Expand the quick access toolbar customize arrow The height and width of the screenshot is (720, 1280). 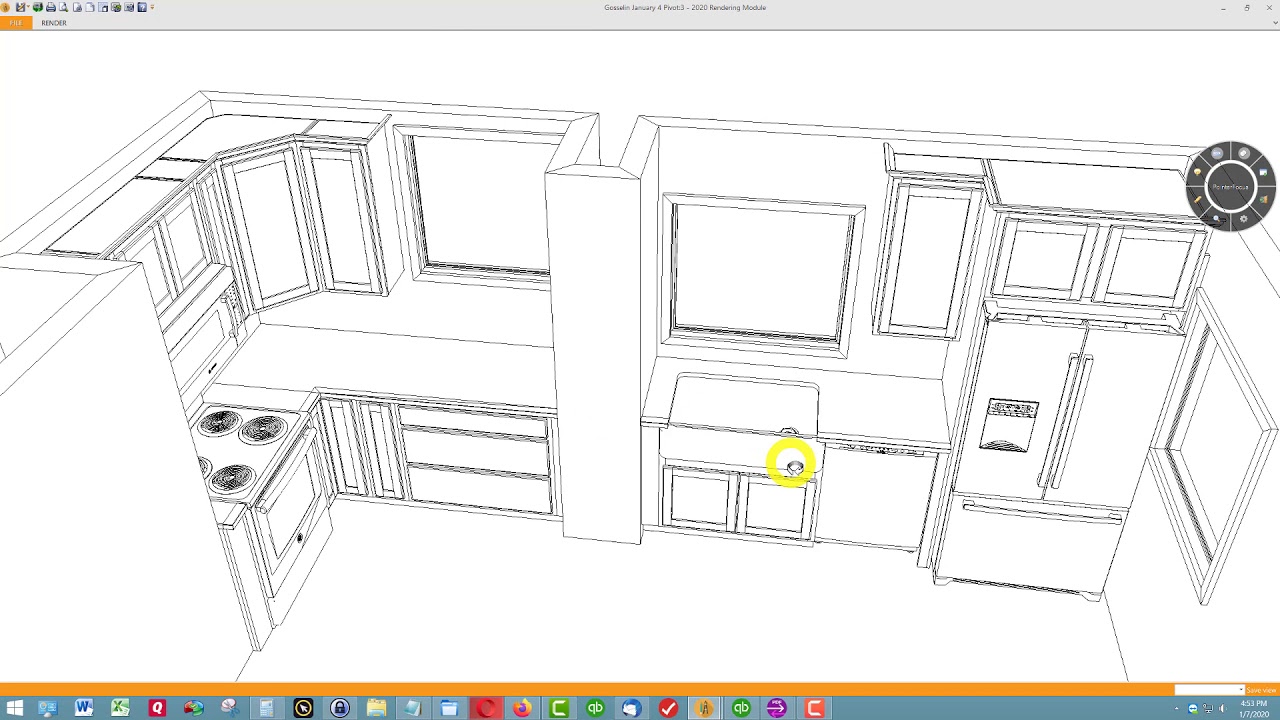coord(152,7)
